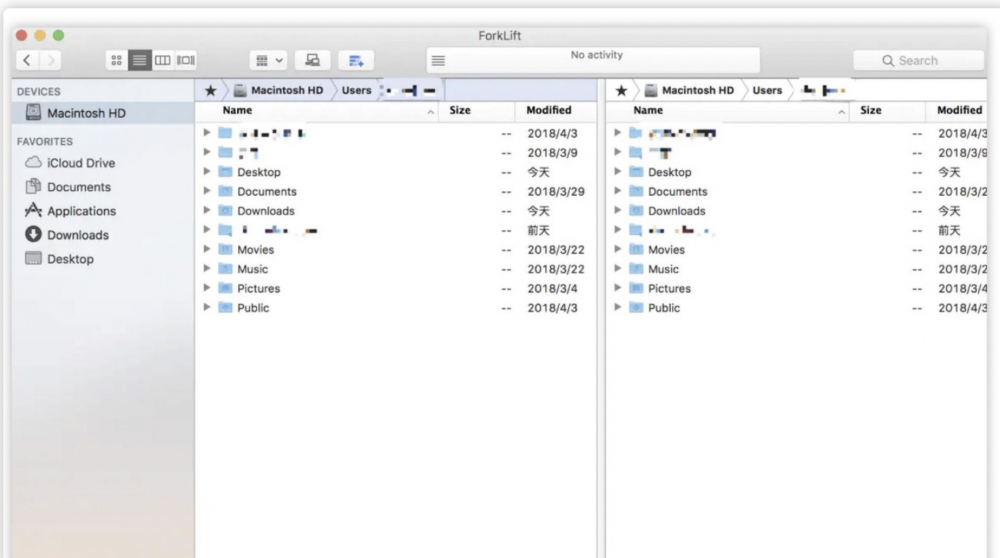This screenshot has height=558, width=1000.
Task: Click Music name in right pane
Action: point(663,269)
